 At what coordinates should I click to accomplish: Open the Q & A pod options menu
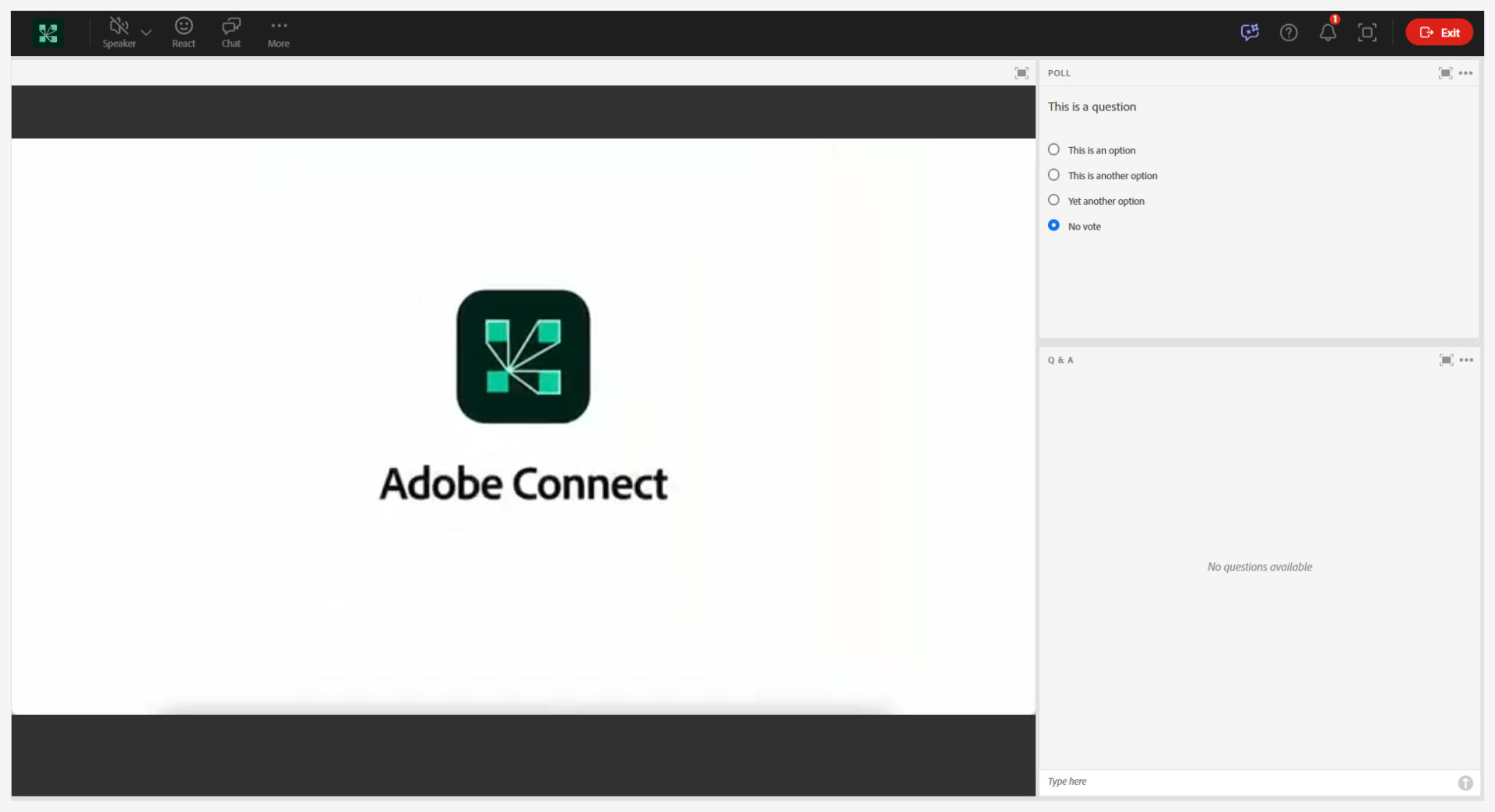(x=1467, y=360)
